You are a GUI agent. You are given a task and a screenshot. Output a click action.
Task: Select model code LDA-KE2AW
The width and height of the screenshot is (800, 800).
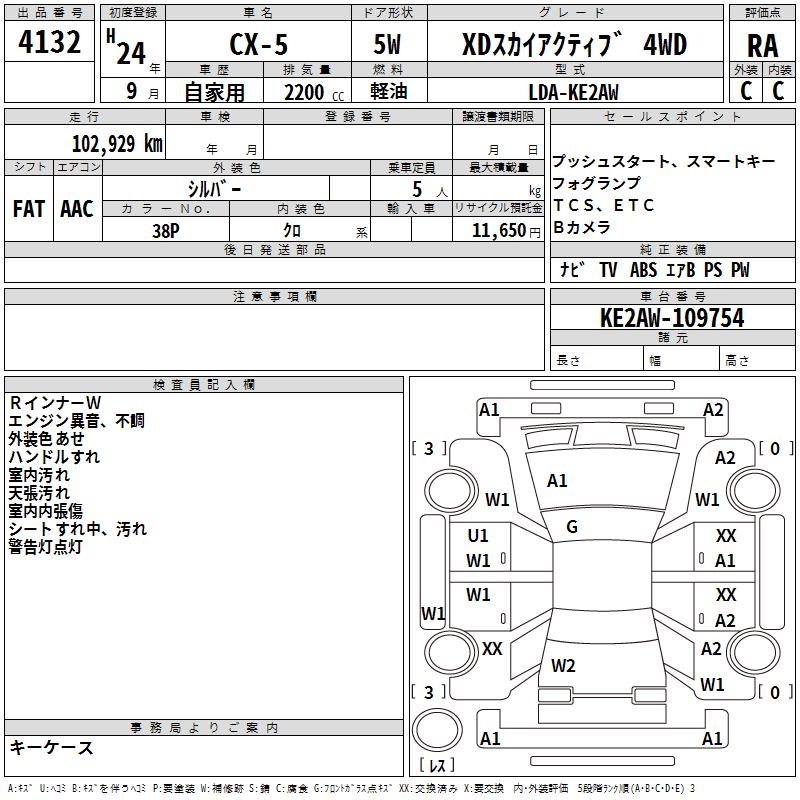[573, 92]
